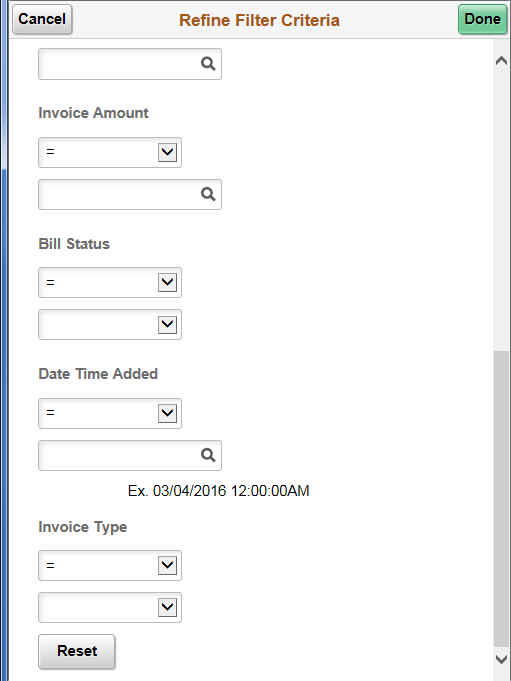This screenshot has height=681, width=511.
Task: Click the green Done button
Action: coord(482,19)
